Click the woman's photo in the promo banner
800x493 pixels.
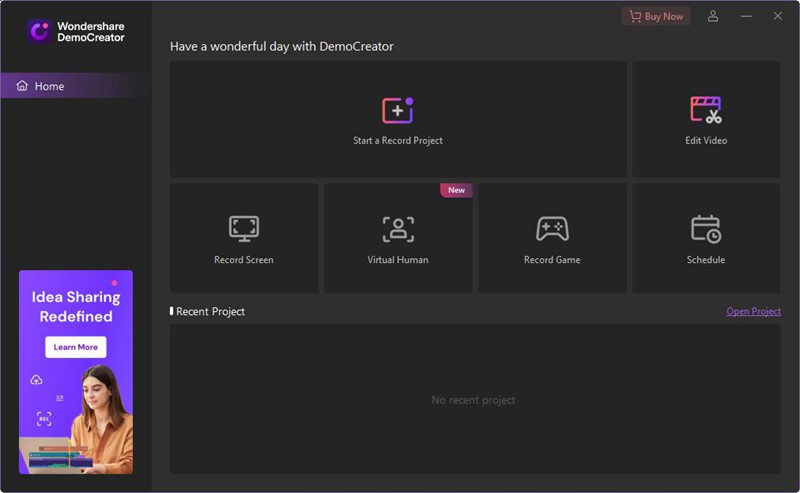tap(105, 418)
